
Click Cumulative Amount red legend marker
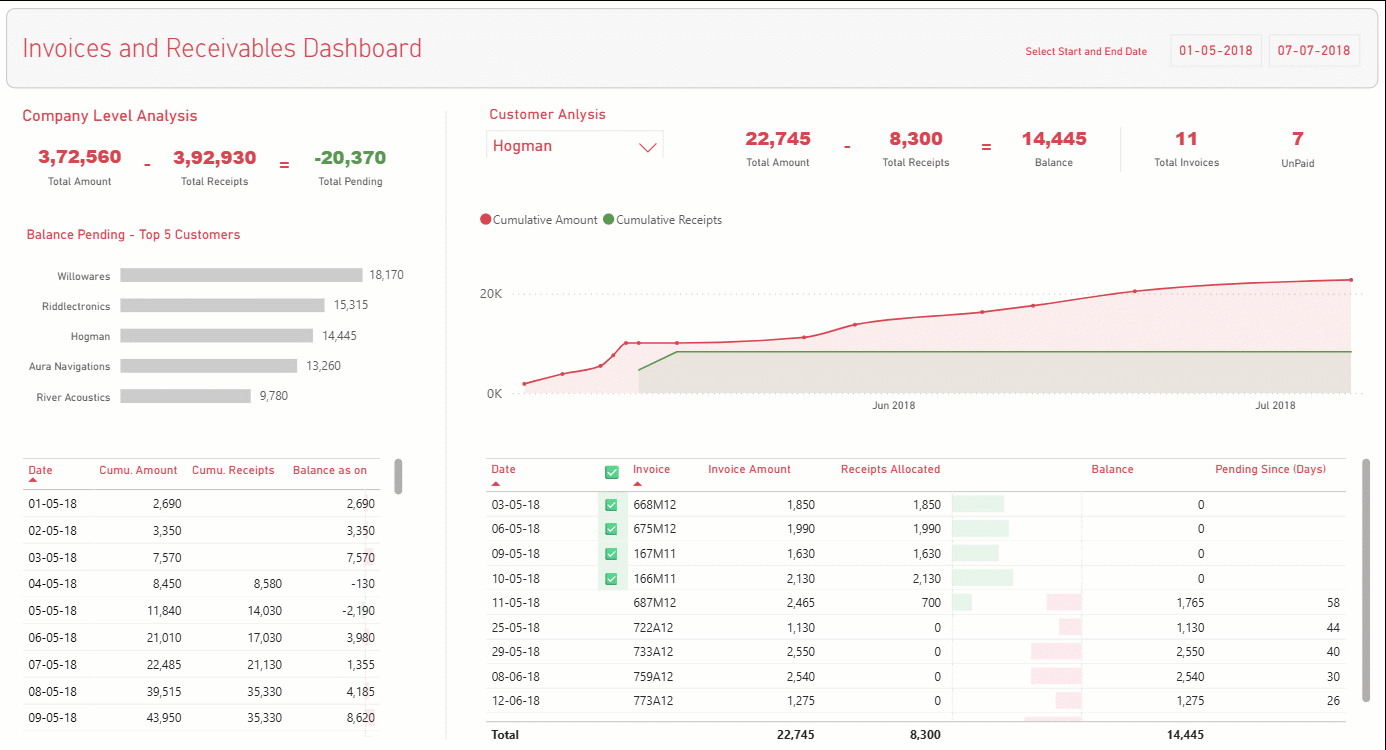click(486, 220)
